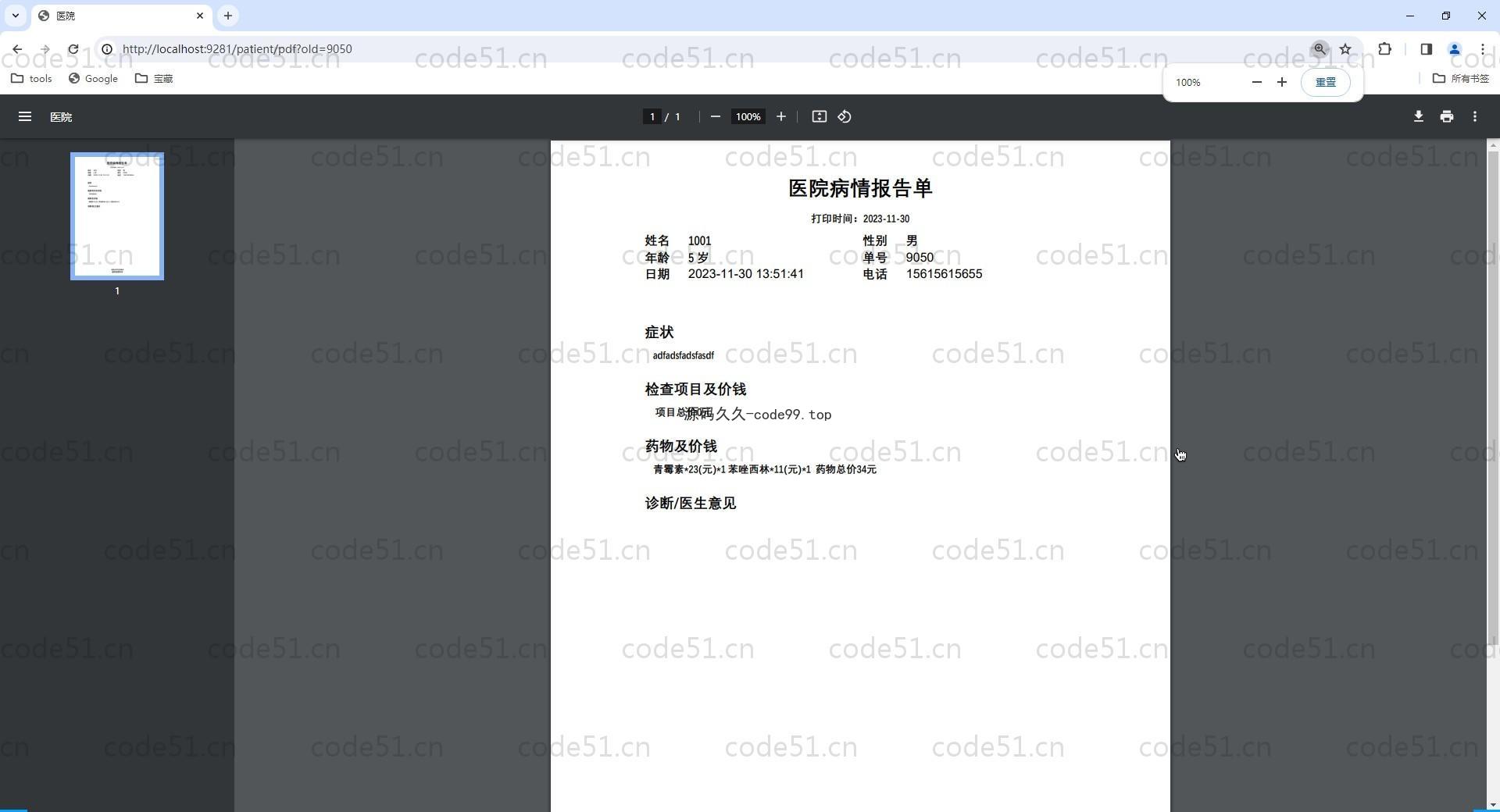
Task: Click the symptom text adfadsfadsfasdf
Action: (x=683, y=355)
